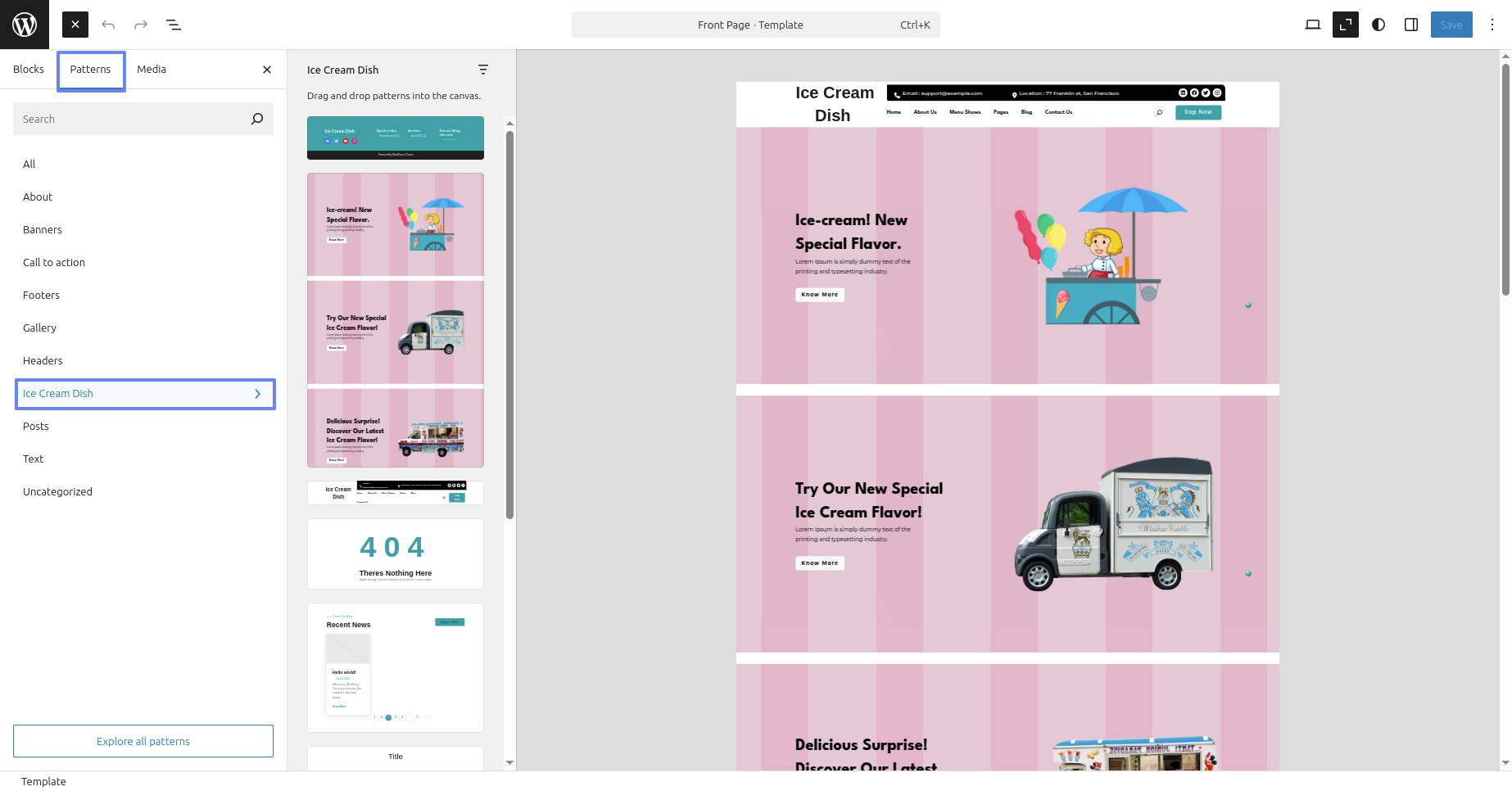This screenshot has height=791, width=1512.
Task: Close the block inserter toggle
Action: click(75, 25)
